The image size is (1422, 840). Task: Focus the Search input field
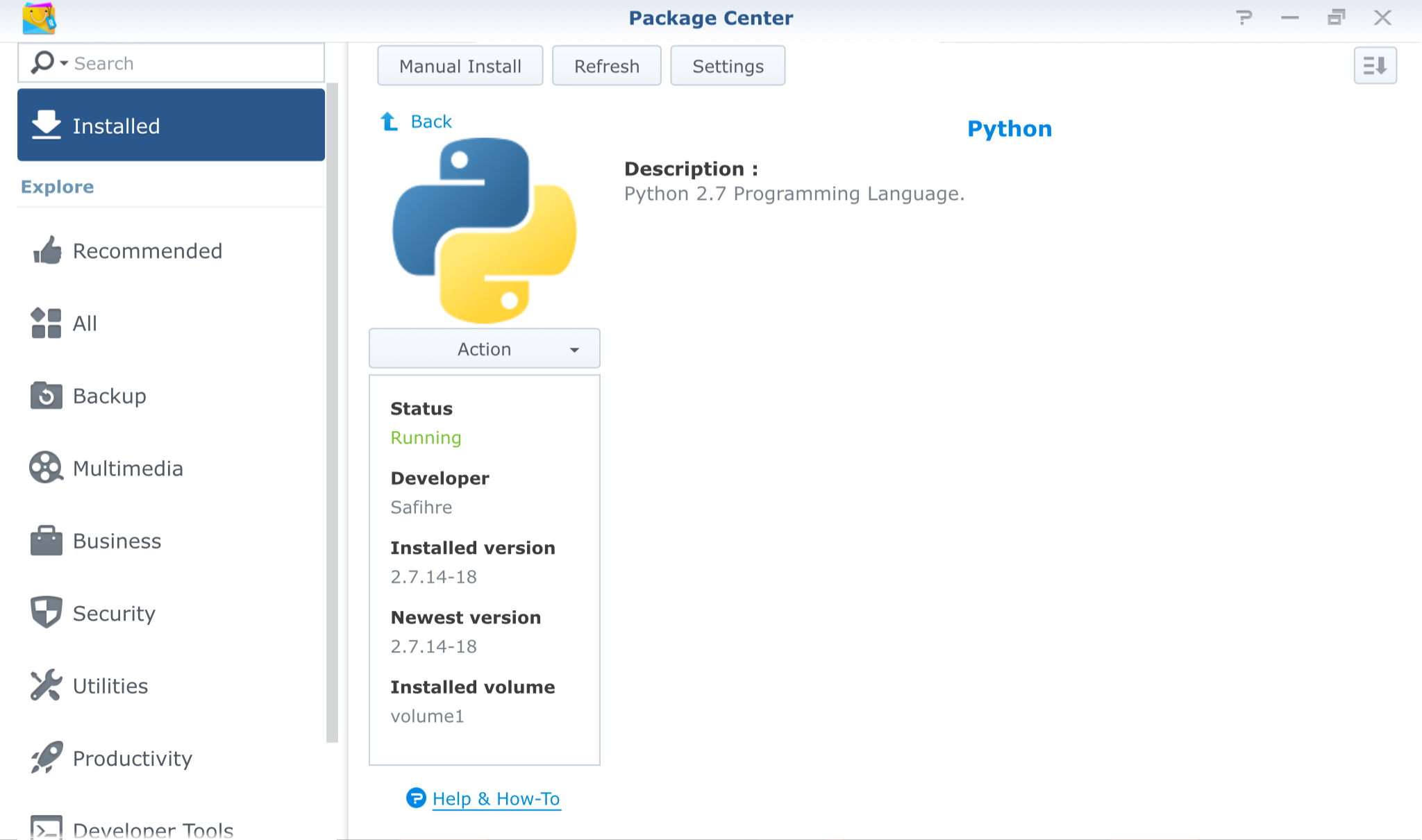click(x=171, y=63)
